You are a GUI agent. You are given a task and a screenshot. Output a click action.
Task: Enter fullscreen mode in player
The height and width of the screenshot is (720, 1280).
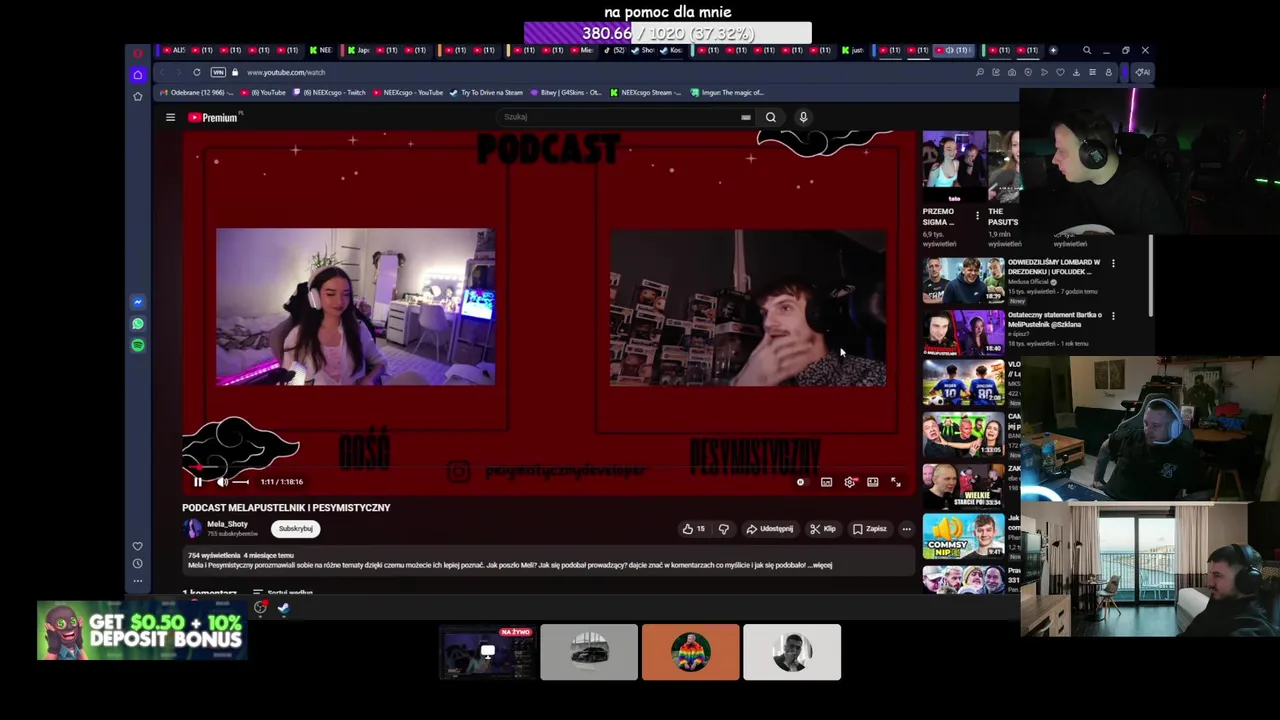click(896, 482)
